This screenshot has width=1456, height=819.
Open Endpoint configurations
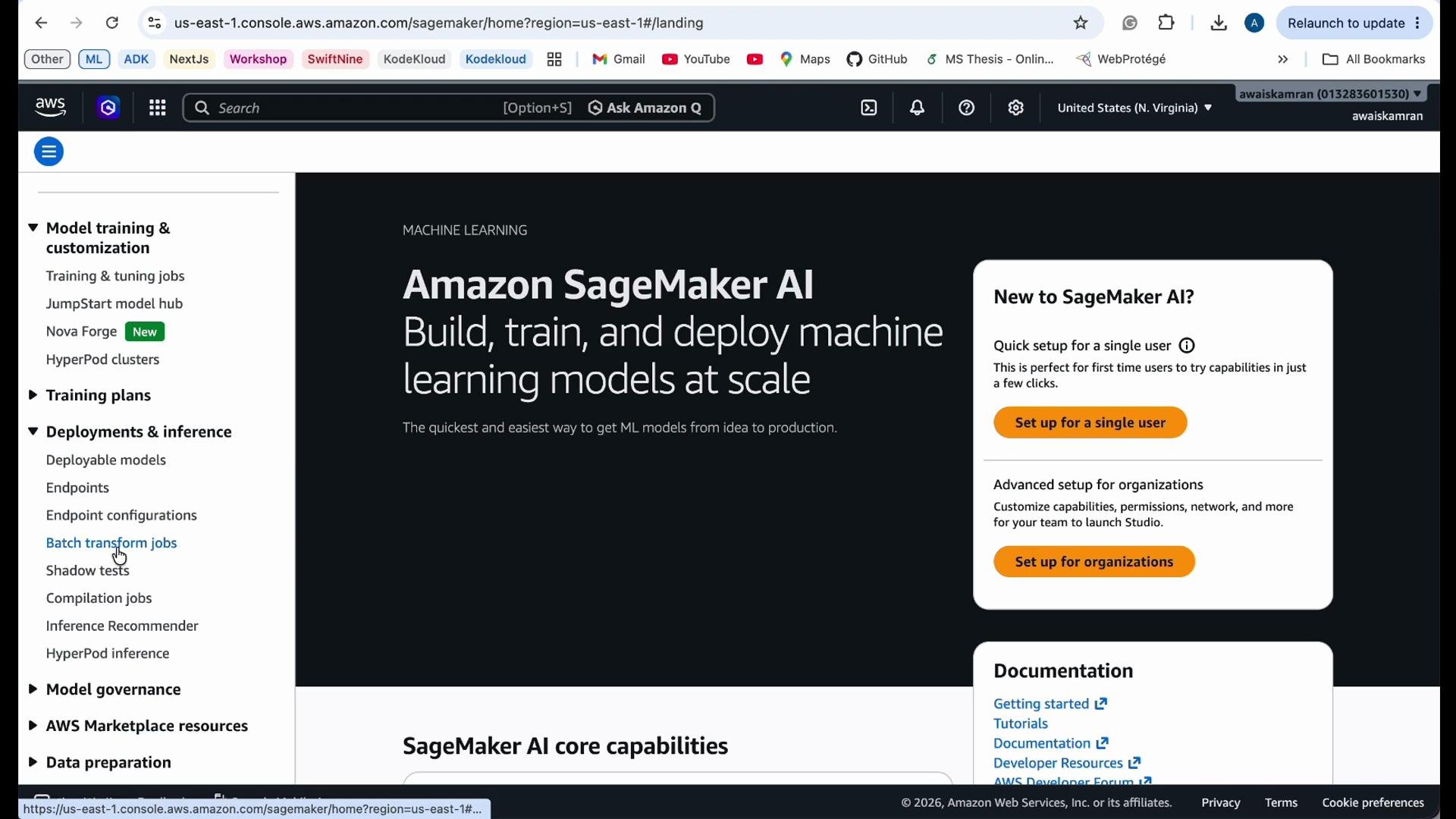pyautogui.click(x=121, y=516)
